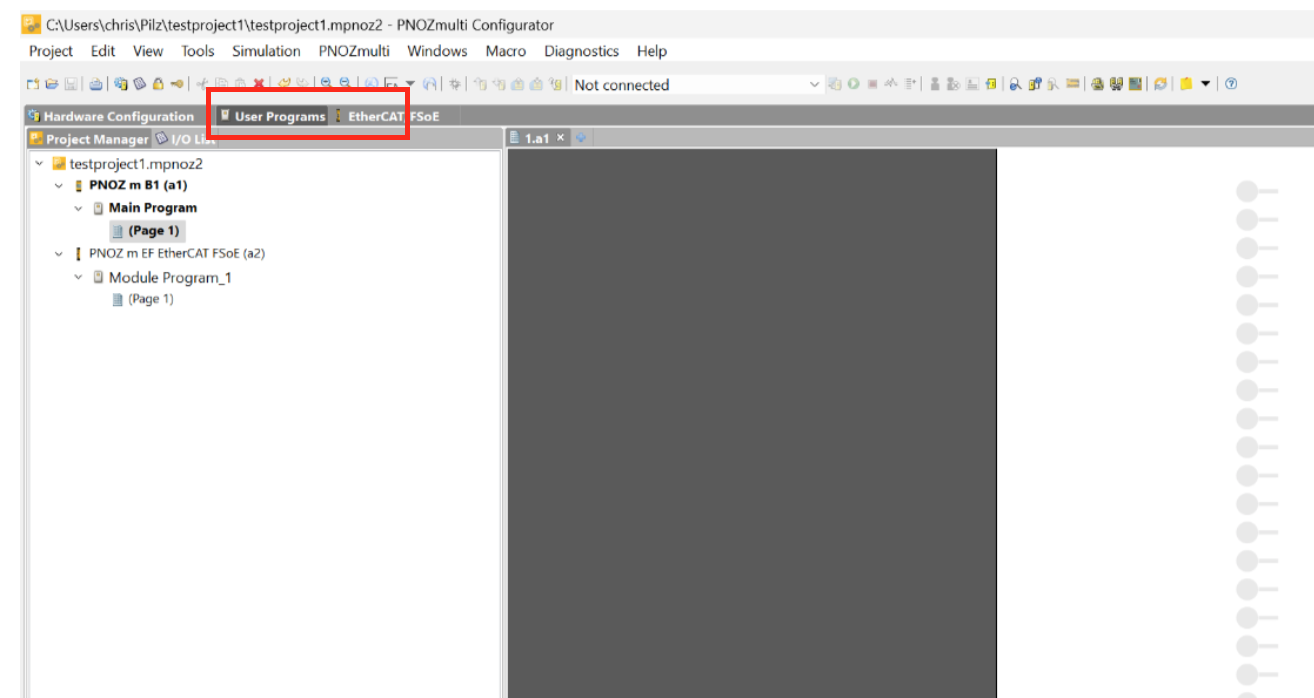Select the Project Manager tab
The image size is (1314, 698).
pyautogui.click(x=89, y=139)
